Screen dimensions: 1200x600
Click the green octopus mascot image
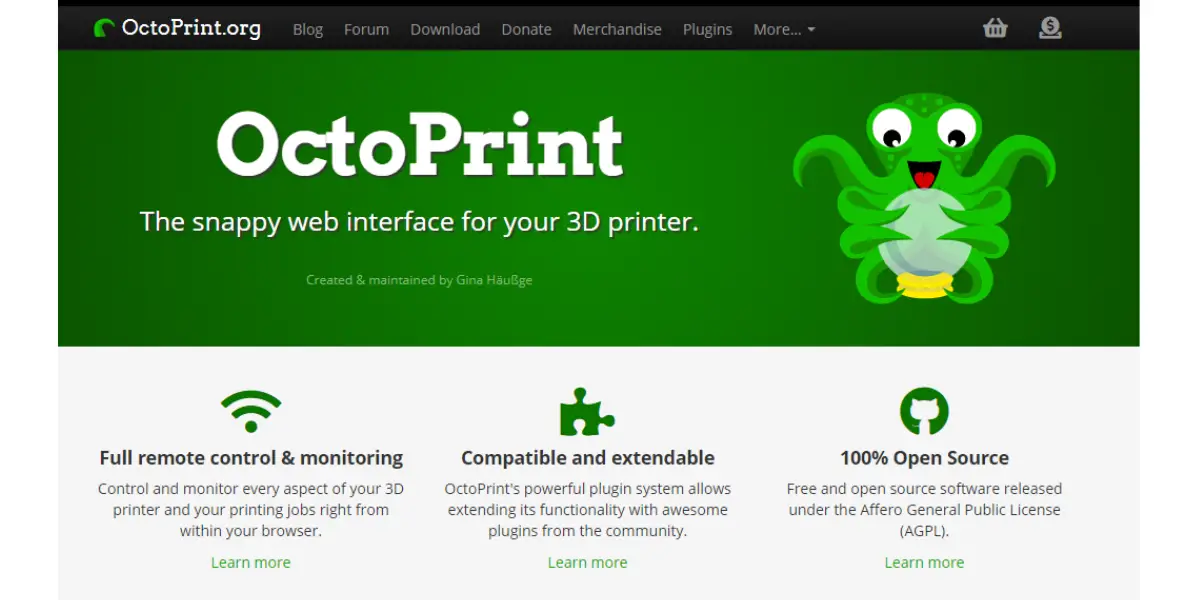(925, 198)
